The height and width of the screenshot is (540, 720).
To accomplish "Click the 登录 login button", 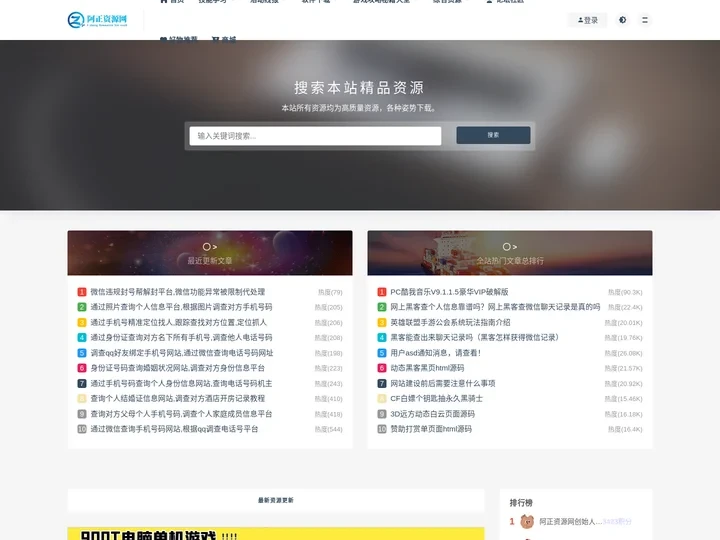I will tap(588, 20).
